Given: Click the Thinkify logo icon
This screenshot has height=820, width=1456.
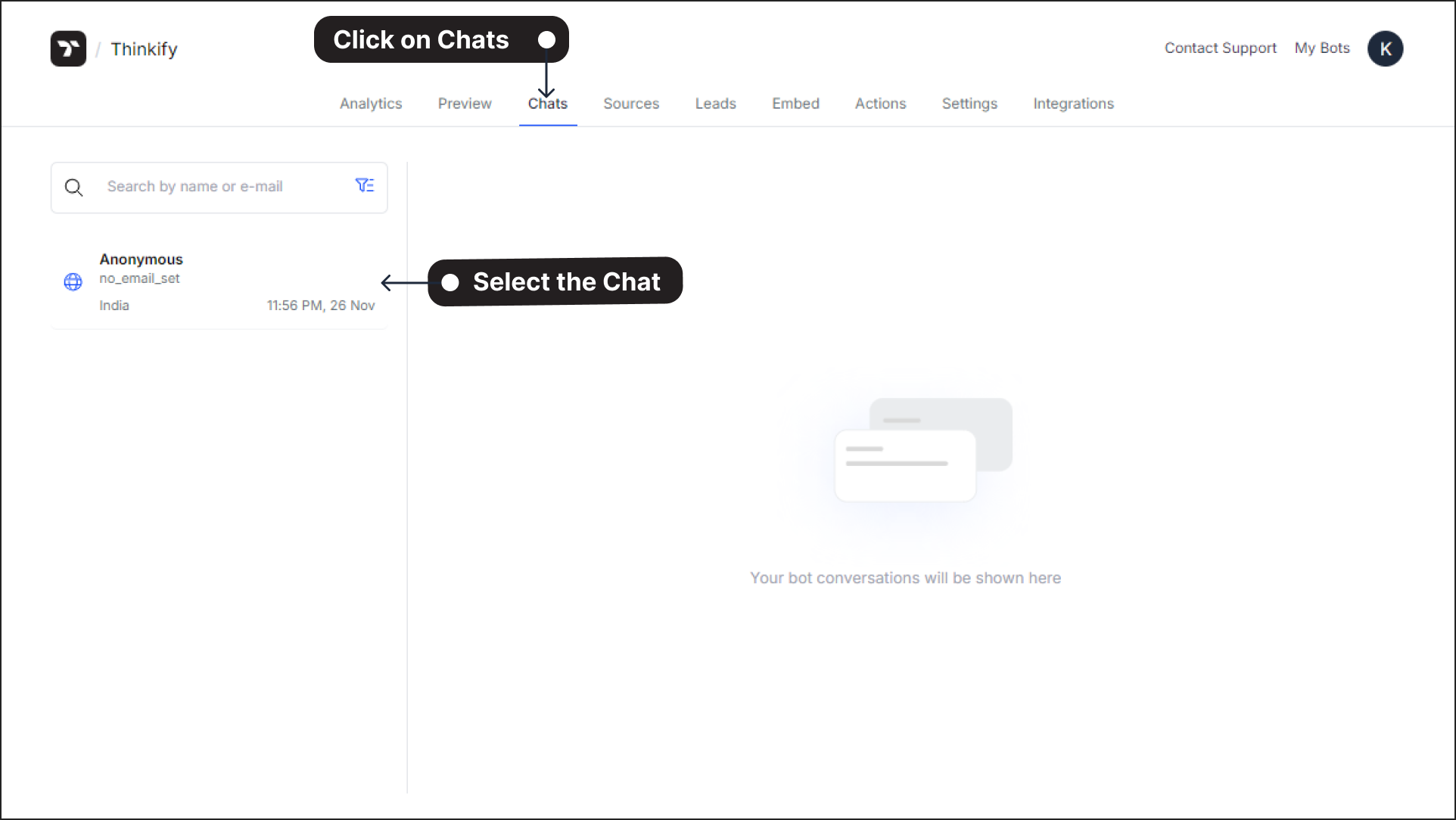Looking at the screenshot, I should tap(68, 48).
